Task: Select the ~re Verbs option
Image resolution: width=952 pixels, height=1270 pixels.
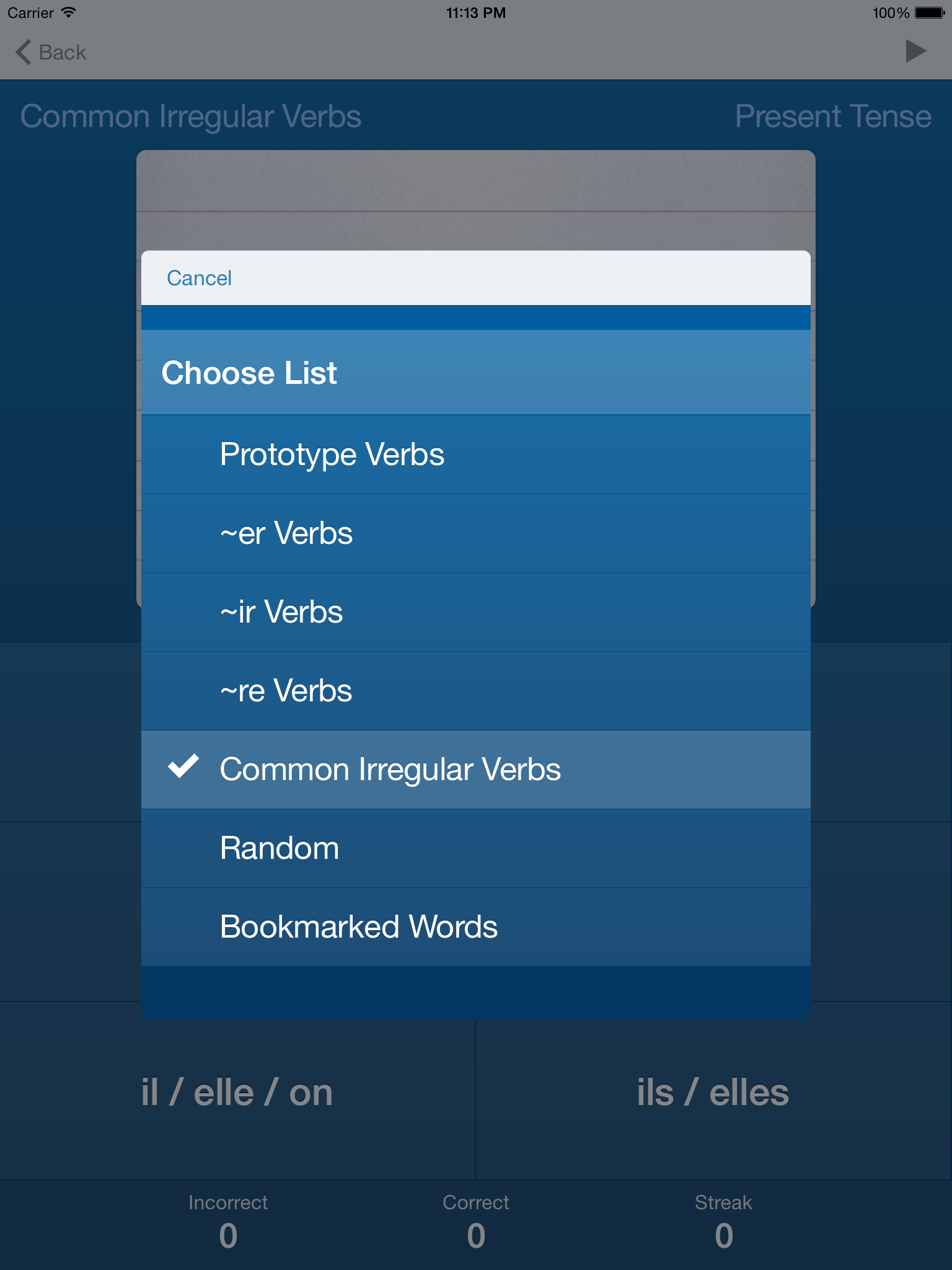Action: [475, 691]
